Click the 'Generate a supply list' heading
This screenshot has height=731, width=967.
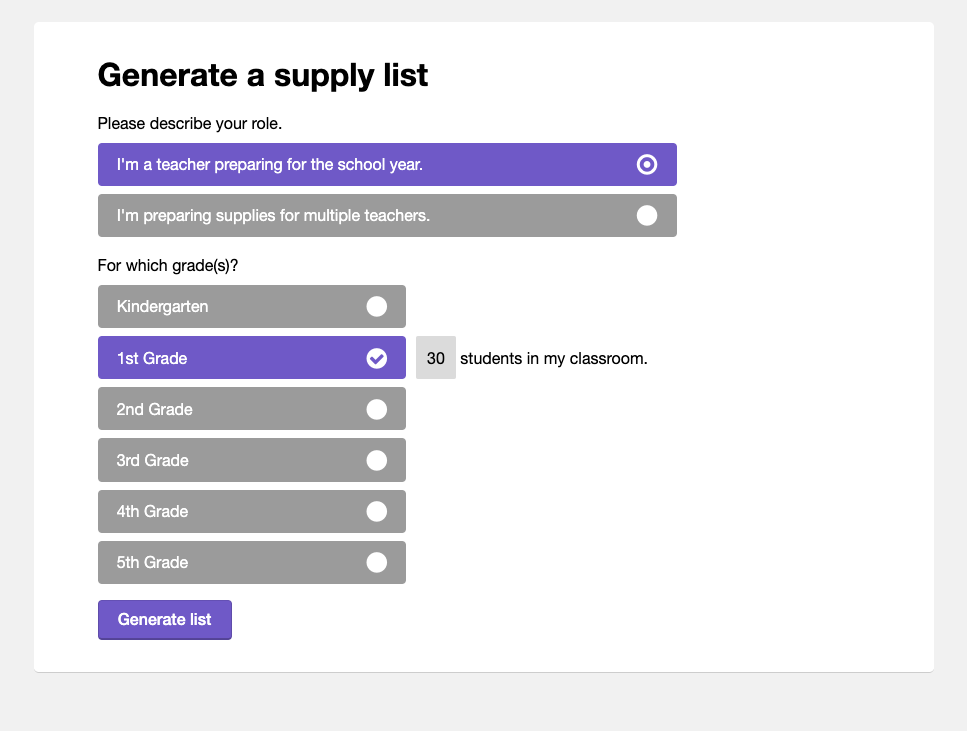pos(263,76)
